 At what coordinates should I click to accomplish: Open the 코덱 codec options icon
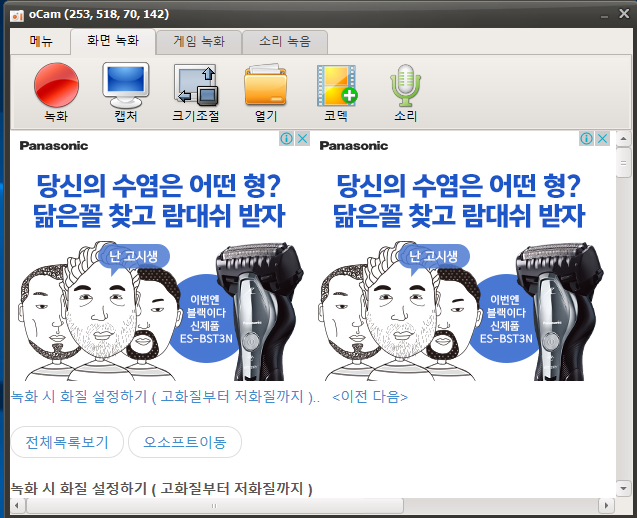[336, 92]
